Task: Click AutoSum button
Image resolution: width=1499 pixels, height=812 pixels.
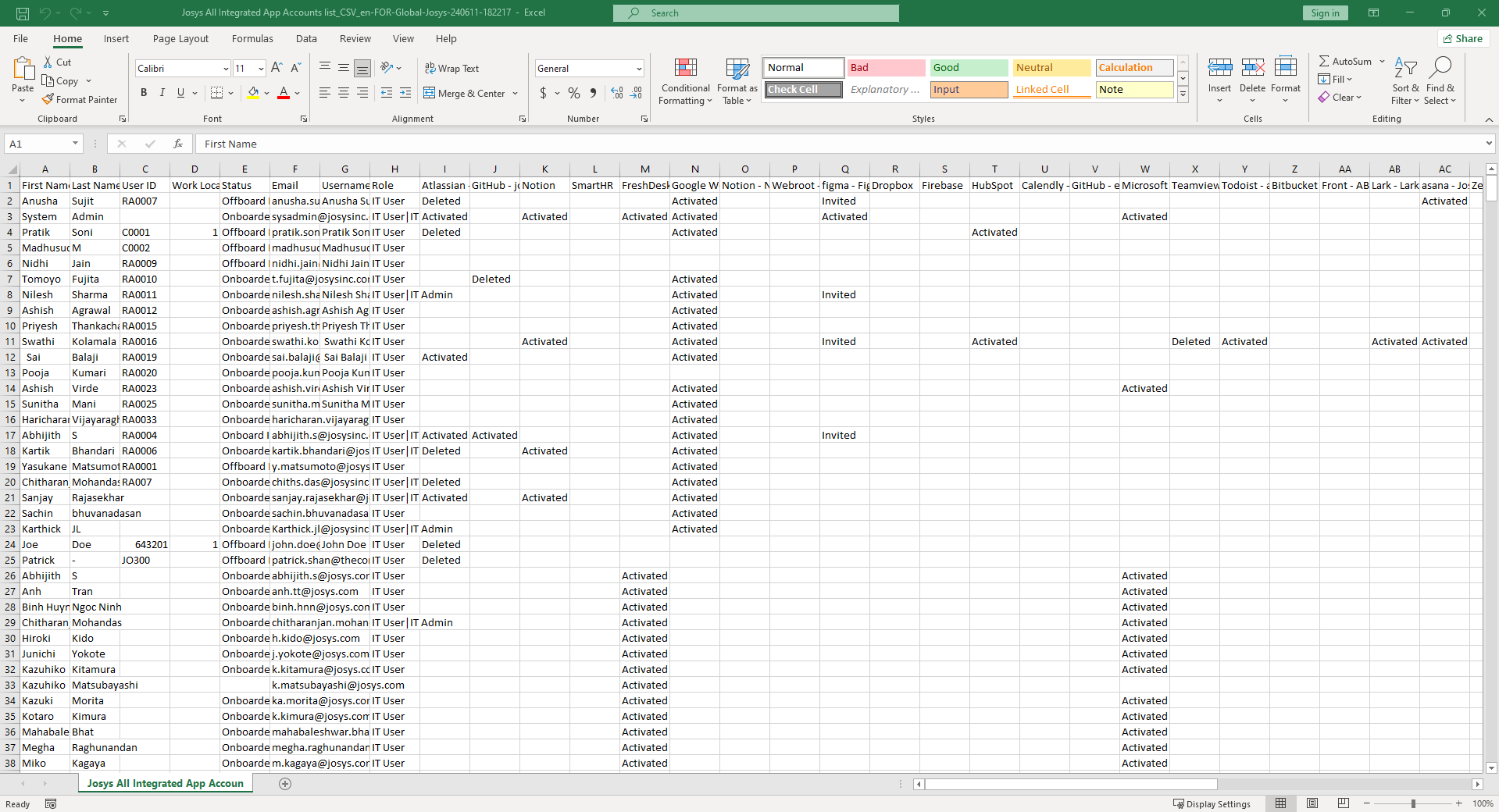Action: 1345,61
